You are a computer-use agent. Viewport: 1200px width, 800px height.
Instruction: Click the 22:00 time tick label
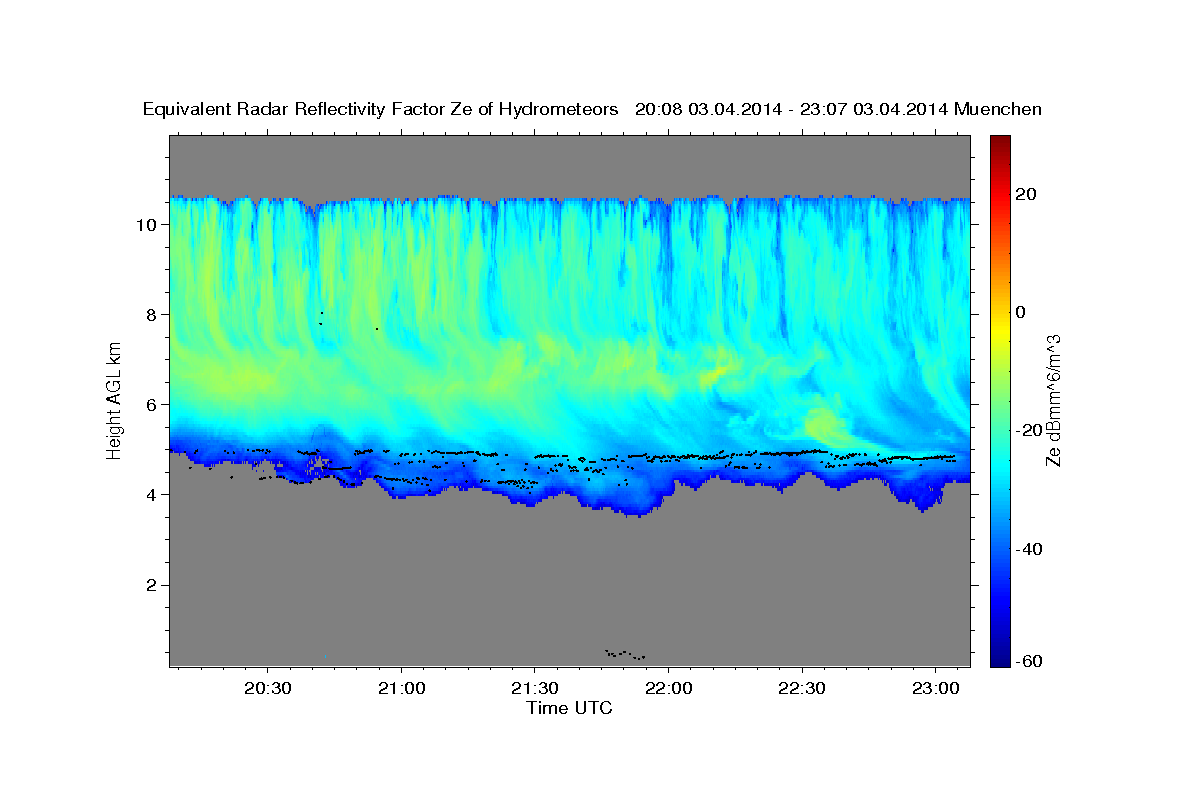pos(668,689)
